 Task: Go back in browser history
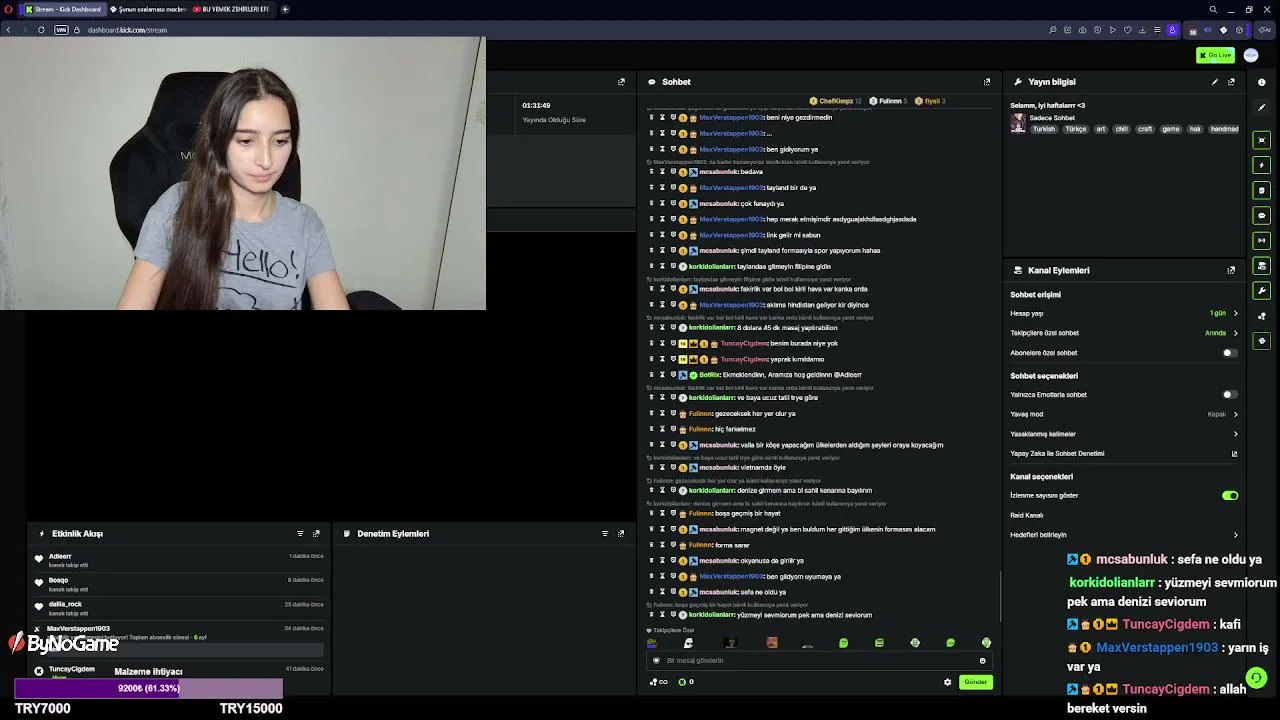(8, 30)
